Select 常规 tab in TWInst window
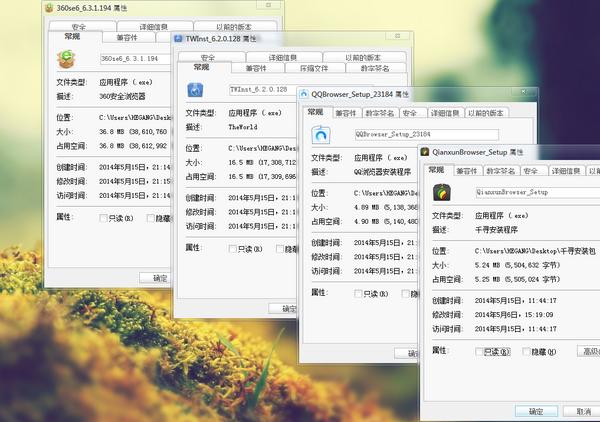This screenshot has height=422, width=600. (204, 67)
